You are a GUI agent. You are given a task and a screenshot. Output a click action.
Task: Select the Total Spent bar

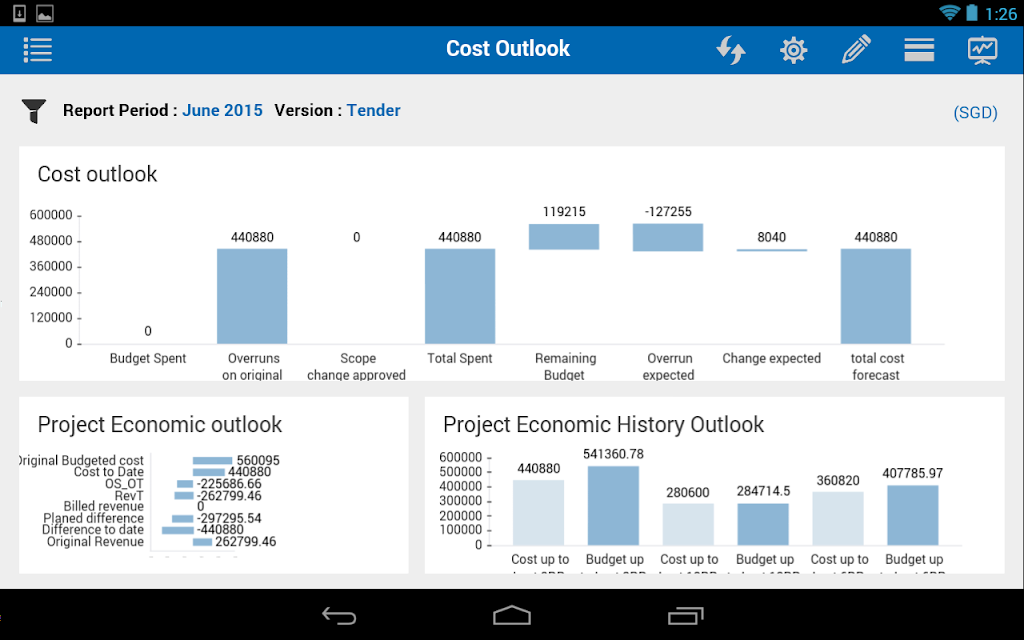(x=460, y=296)
